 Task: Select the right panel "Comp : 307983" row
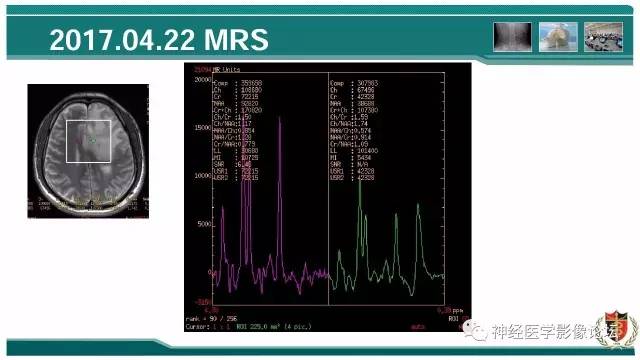354,83
